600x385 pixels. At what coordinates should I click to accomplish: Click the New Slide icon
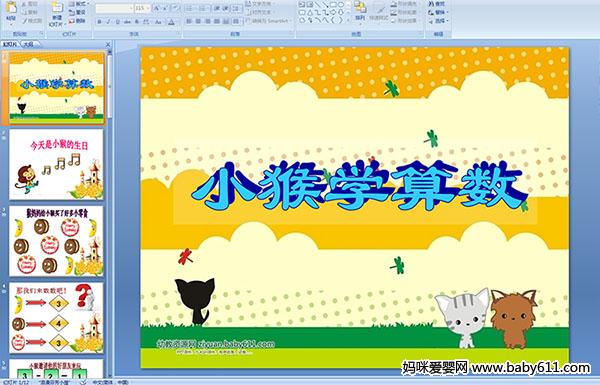(x=57, y=10)
